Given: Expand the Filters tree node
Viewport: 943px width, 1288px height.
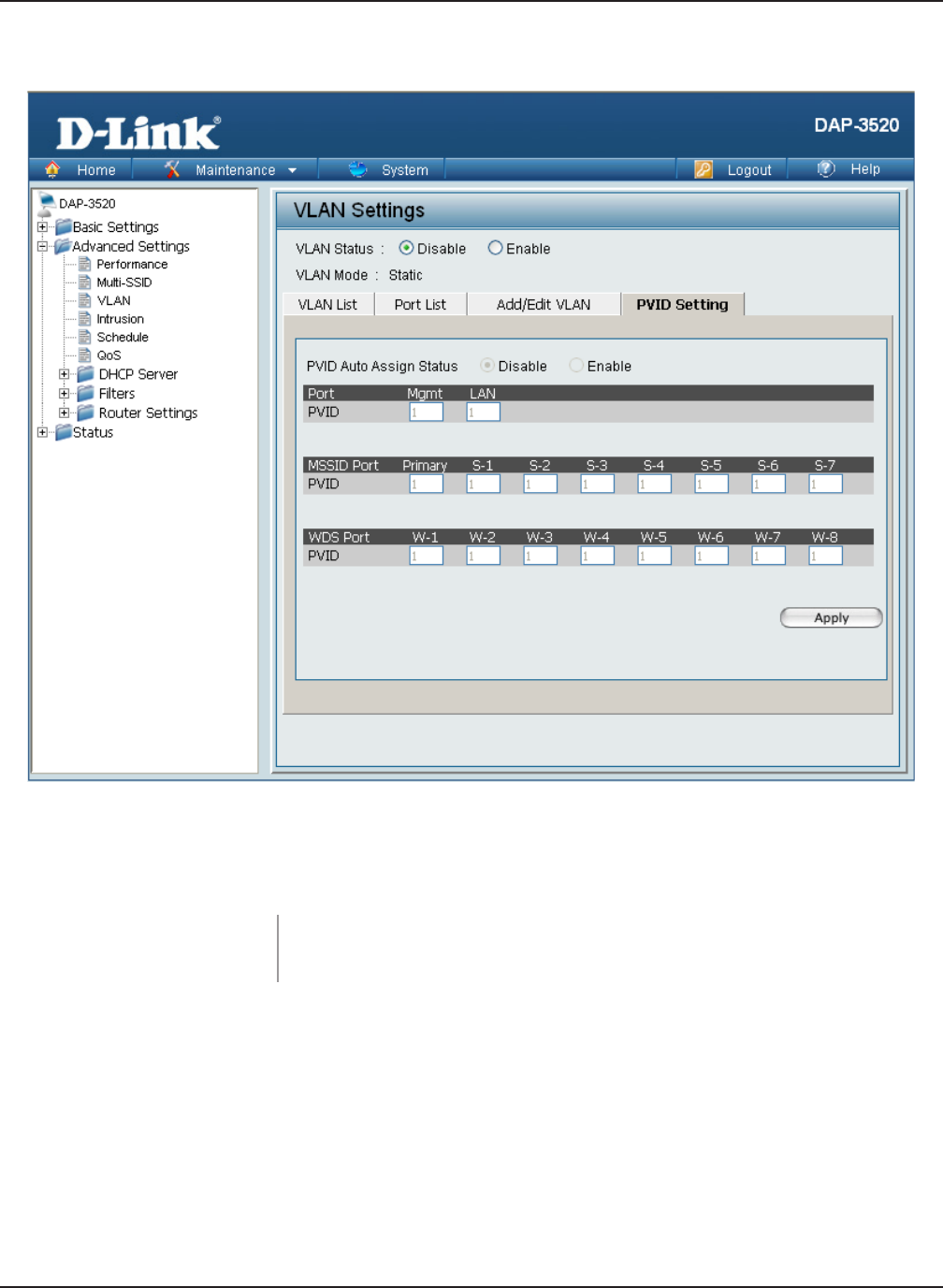Looking at the screenshot, I should tap(64, 394).
